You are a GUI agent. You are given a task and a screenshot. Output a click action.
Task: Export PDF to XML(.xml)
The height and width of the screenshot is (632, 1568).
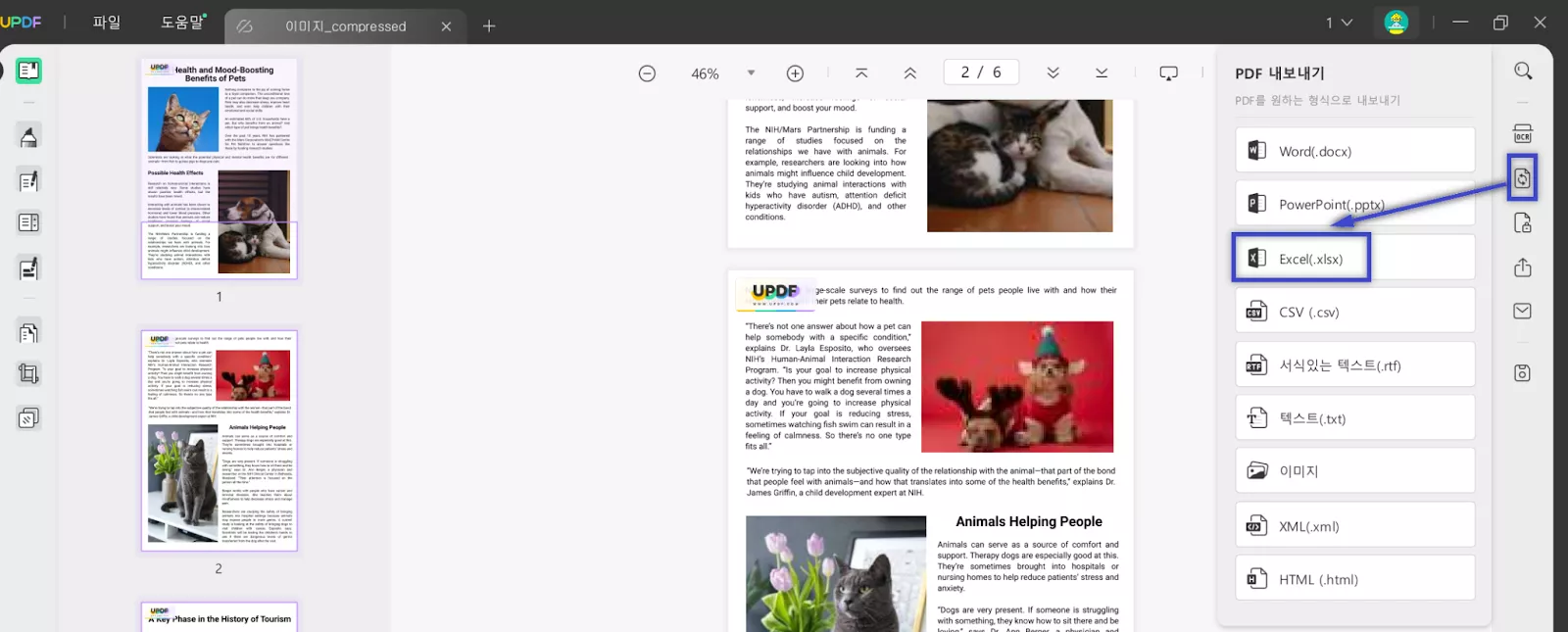[1355, 526]
